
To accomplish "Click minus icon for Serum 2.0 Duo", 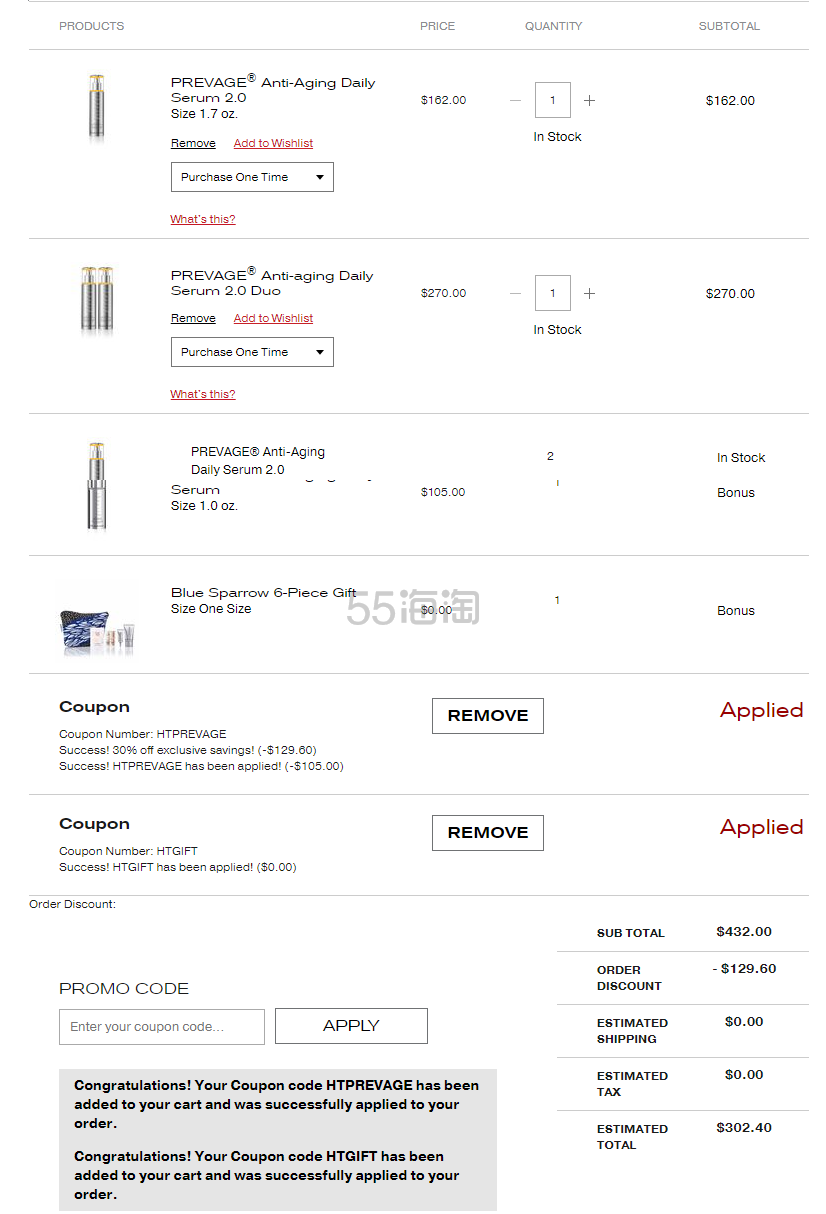I will (x=515, y=293).
